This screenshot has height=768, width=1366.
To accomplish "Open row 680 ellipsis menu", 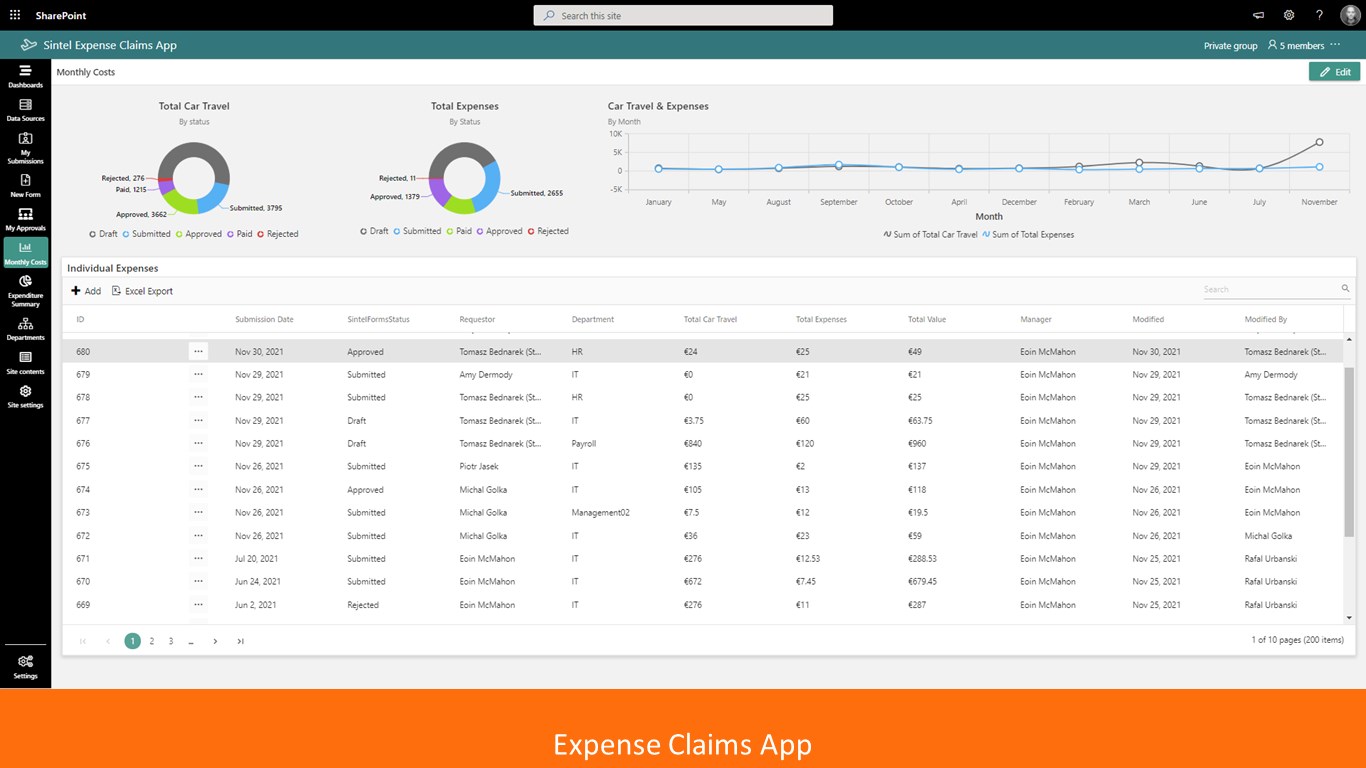I will point(198,351).
